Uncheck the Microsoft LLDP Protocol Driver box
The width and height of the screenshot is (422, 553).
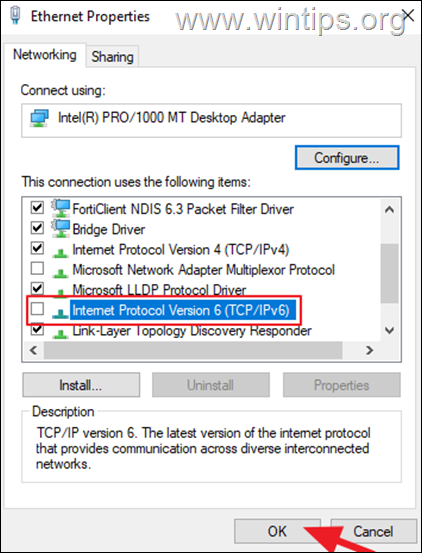37,288
